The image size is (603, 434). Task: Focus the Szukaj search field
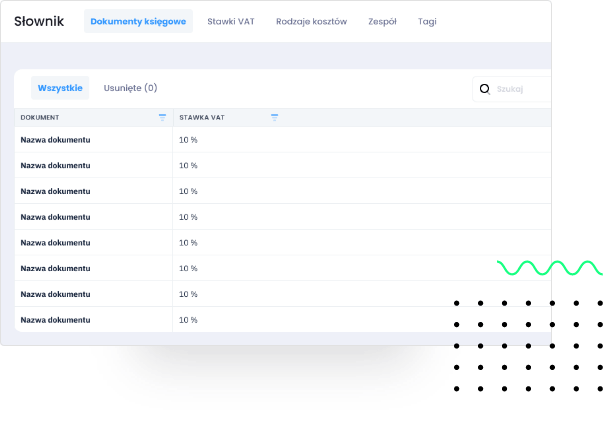tap(520, 88)
